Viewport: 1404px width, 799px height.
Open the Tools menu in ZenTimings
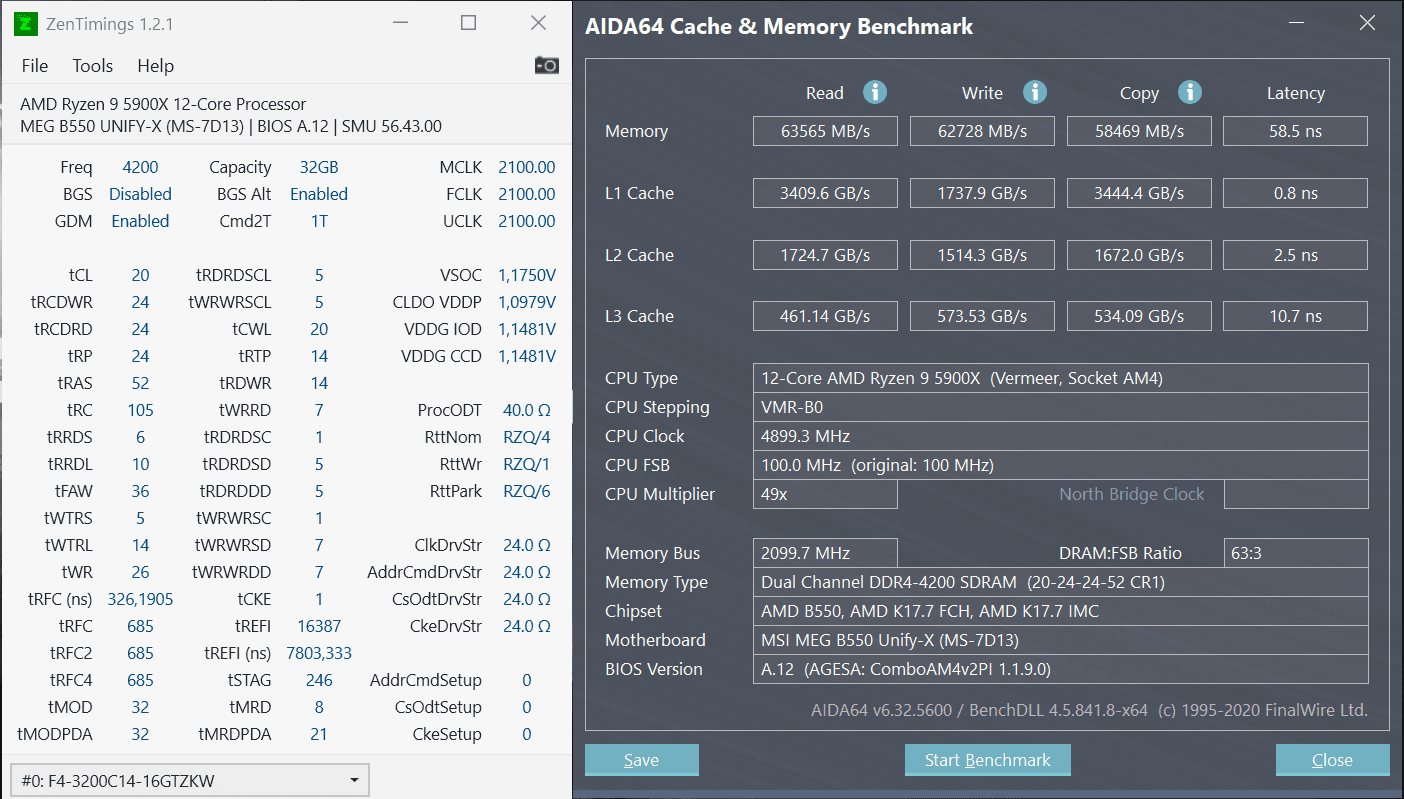(x=92, y=65)
